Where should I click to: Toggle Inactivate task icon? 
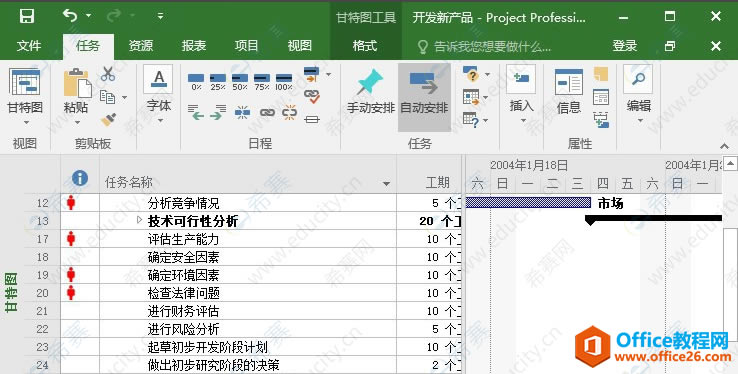point(312,119)
